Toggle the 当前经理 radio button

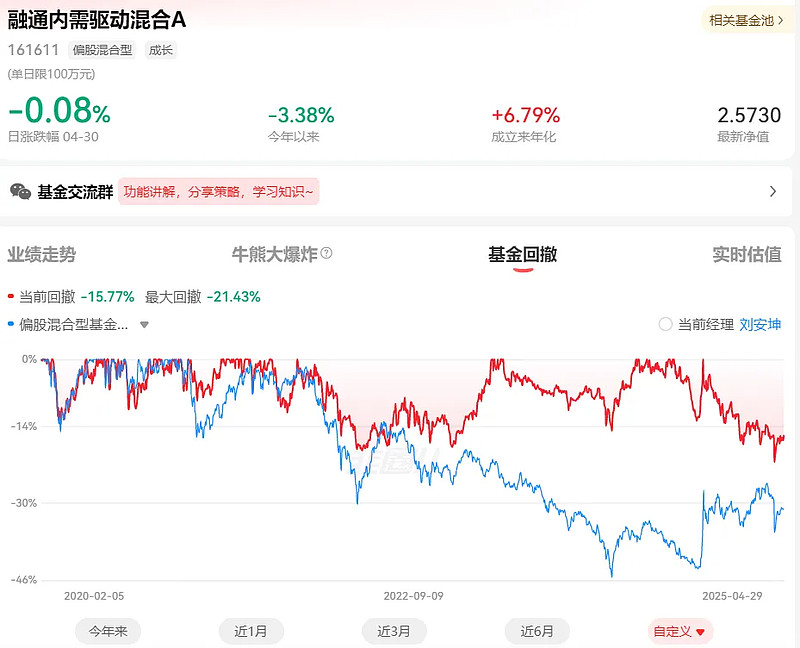665,324
